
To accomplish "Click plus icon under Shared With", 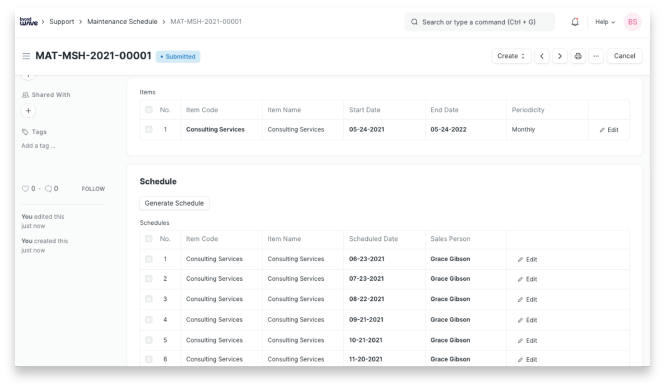I will [28, 111].
